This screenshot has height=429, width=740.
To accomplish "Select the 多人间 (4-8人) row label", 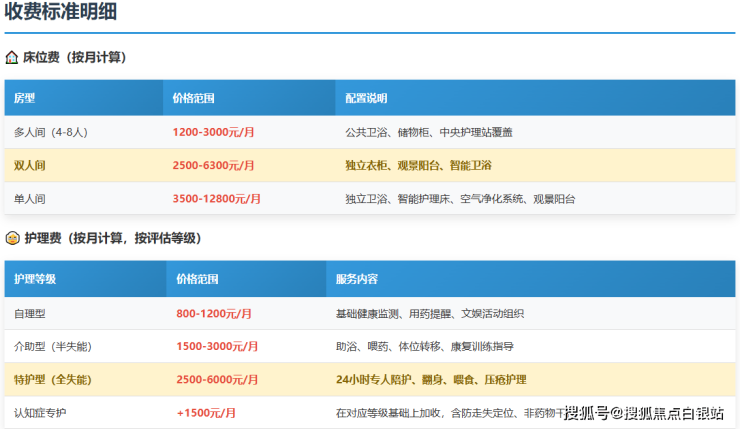I will pos(51,132).
